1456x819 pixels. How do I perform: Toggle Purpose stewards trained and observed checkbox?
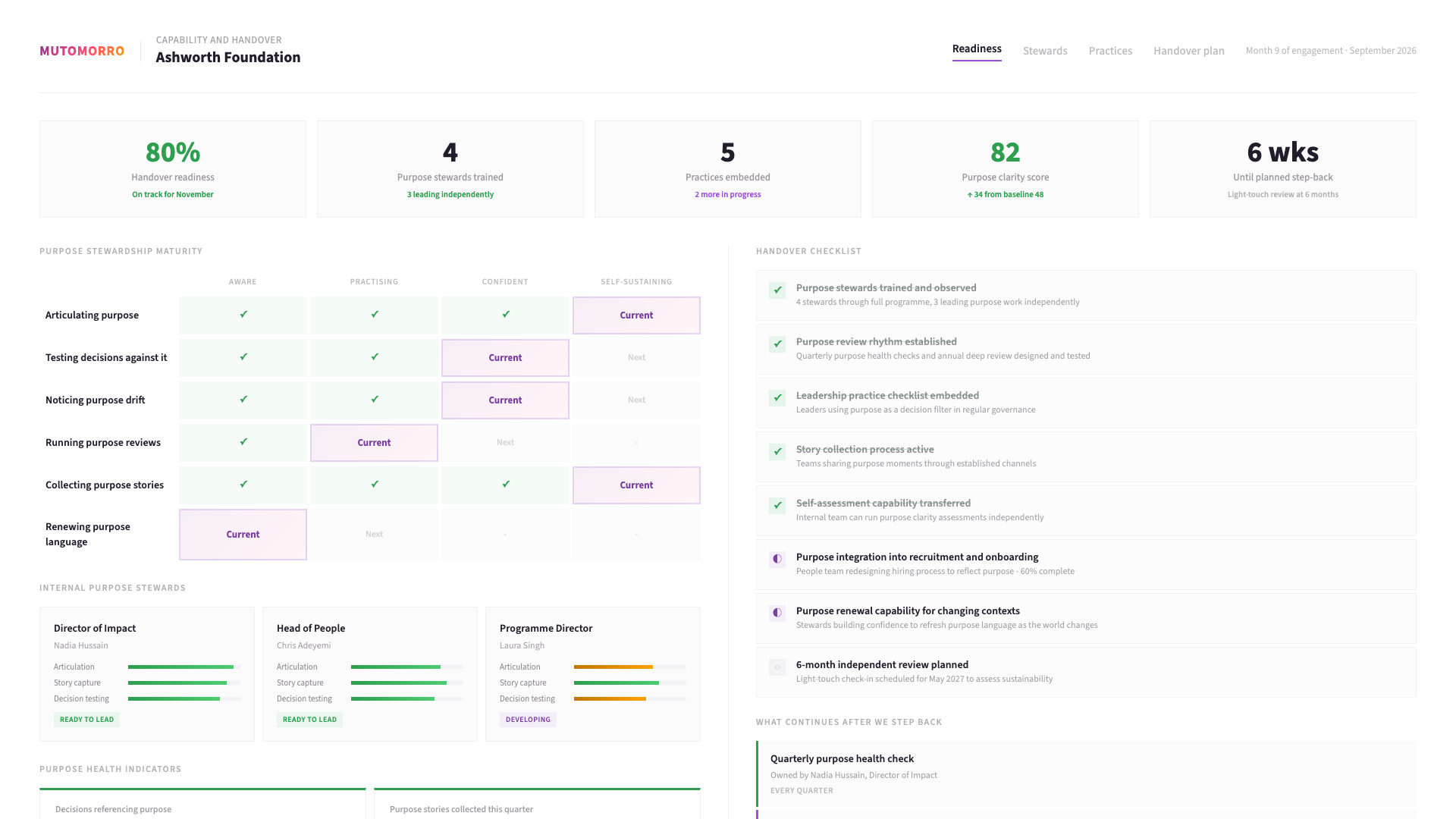tap(777, 290)
